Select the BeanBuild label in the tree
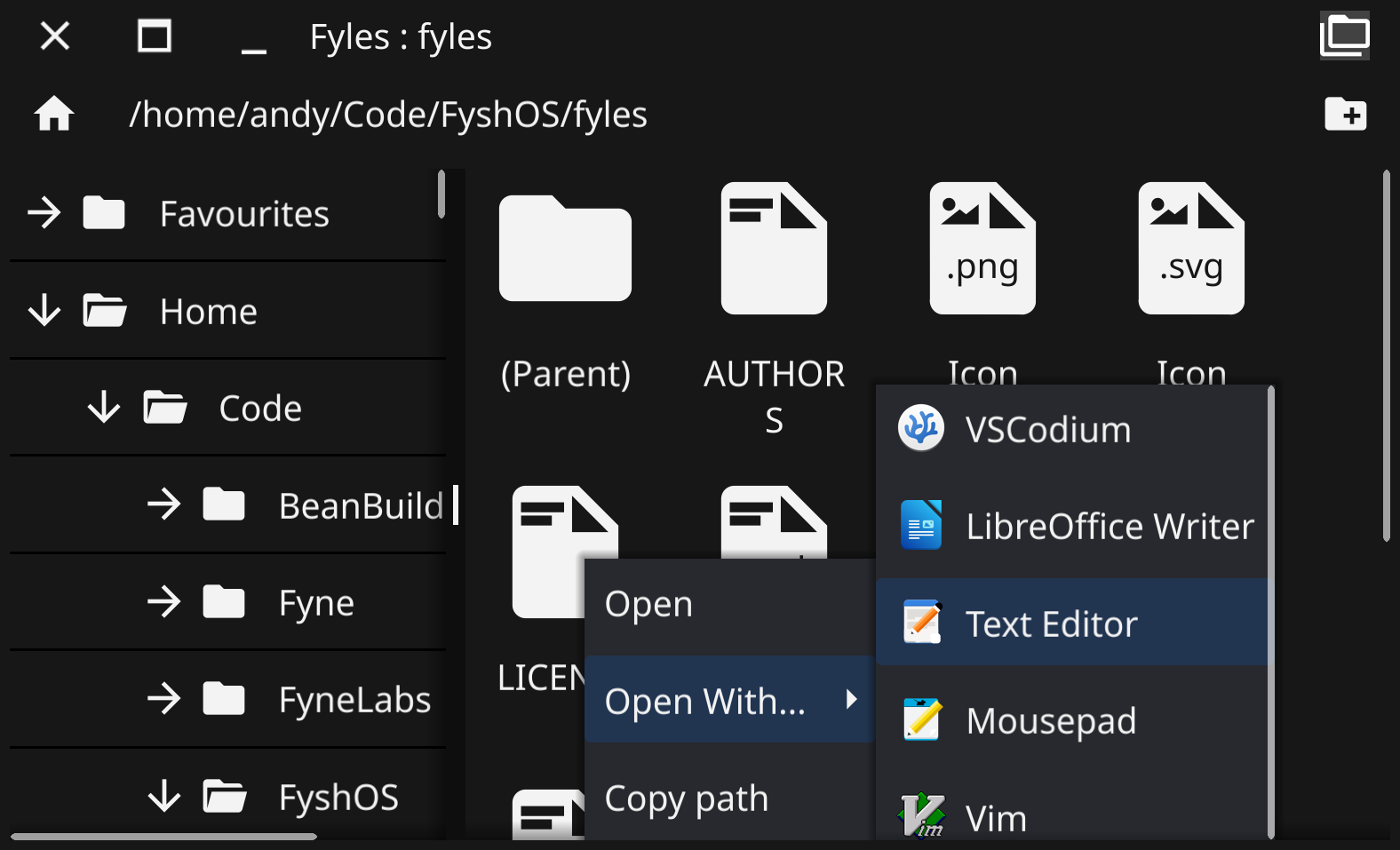 361,505
